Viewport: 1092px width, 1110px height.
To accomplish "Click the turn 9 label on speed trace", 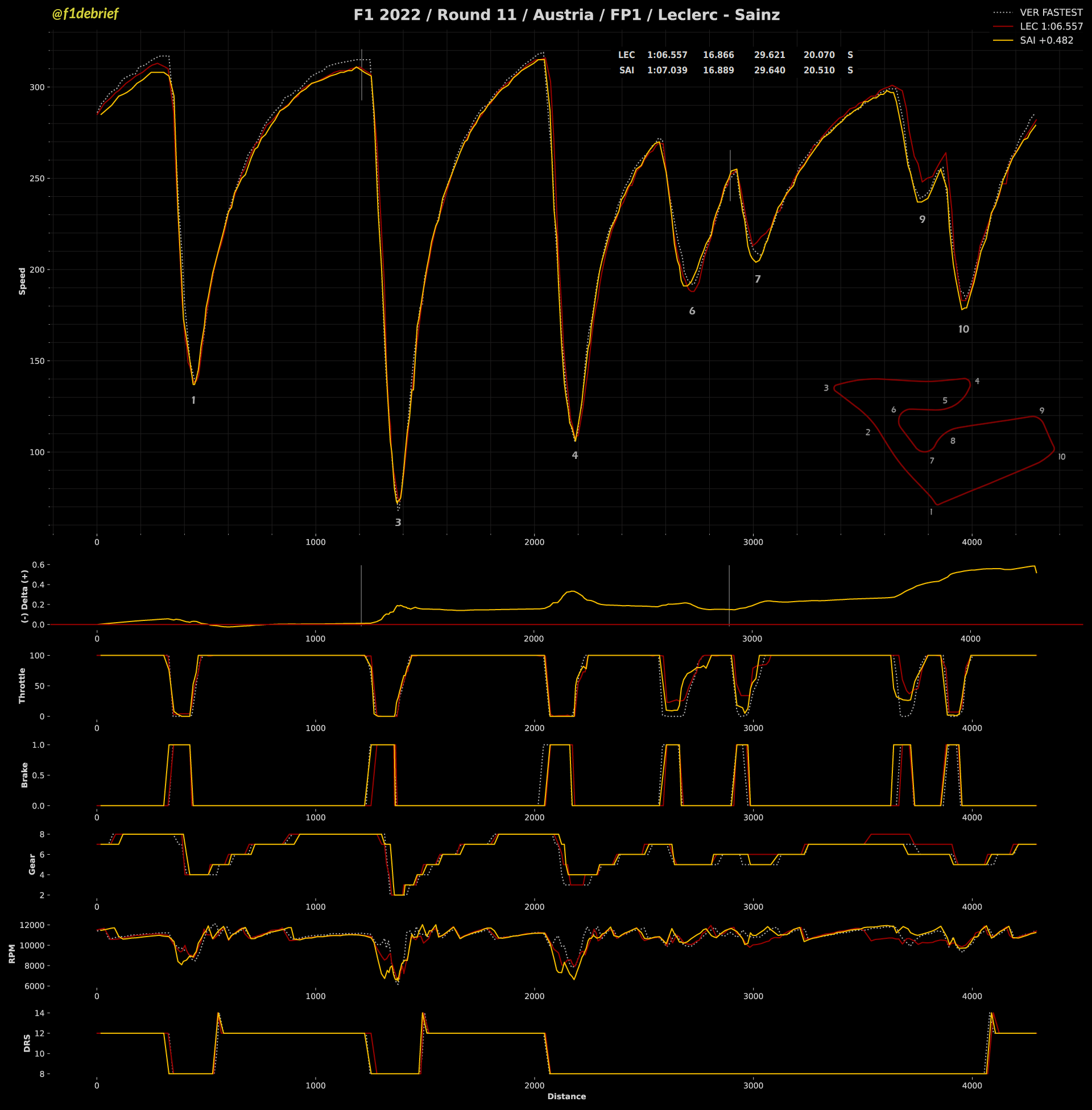I will 923,219.
